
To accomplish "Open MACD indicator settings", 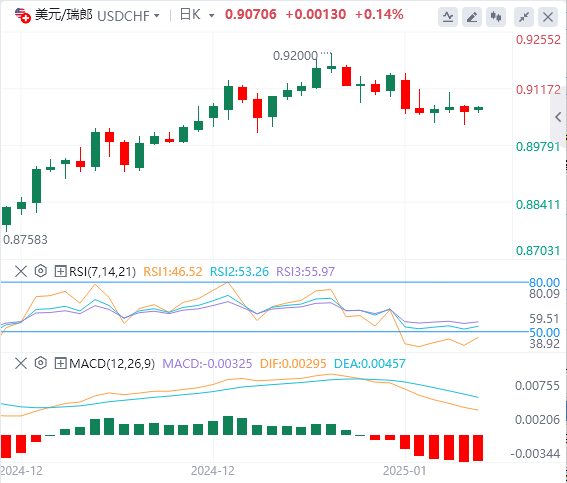I will pos(40,363).
